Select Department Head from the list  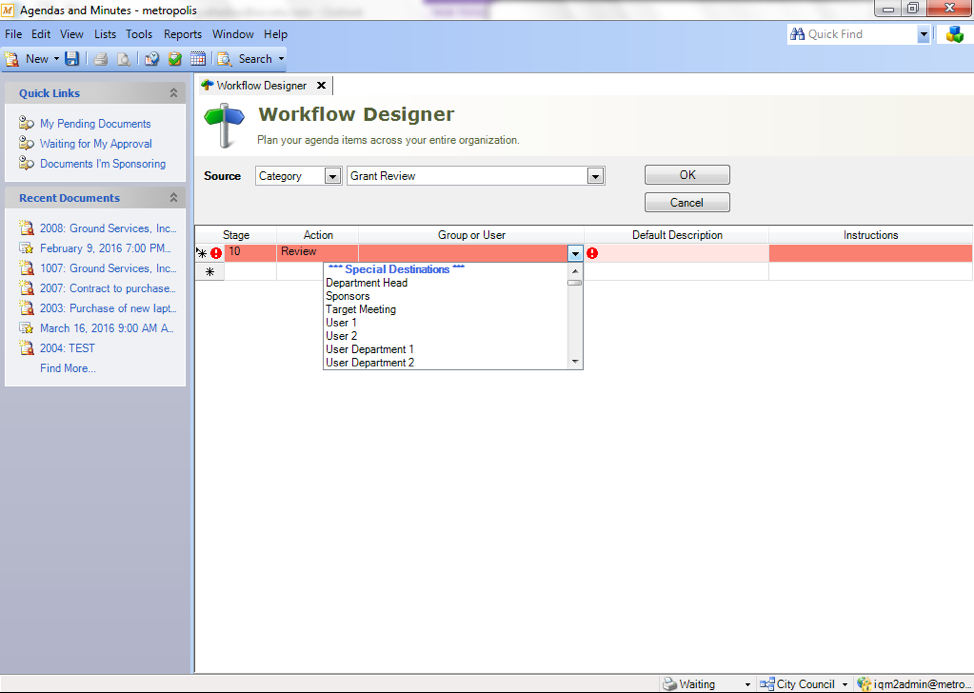[x=366, y=283]
